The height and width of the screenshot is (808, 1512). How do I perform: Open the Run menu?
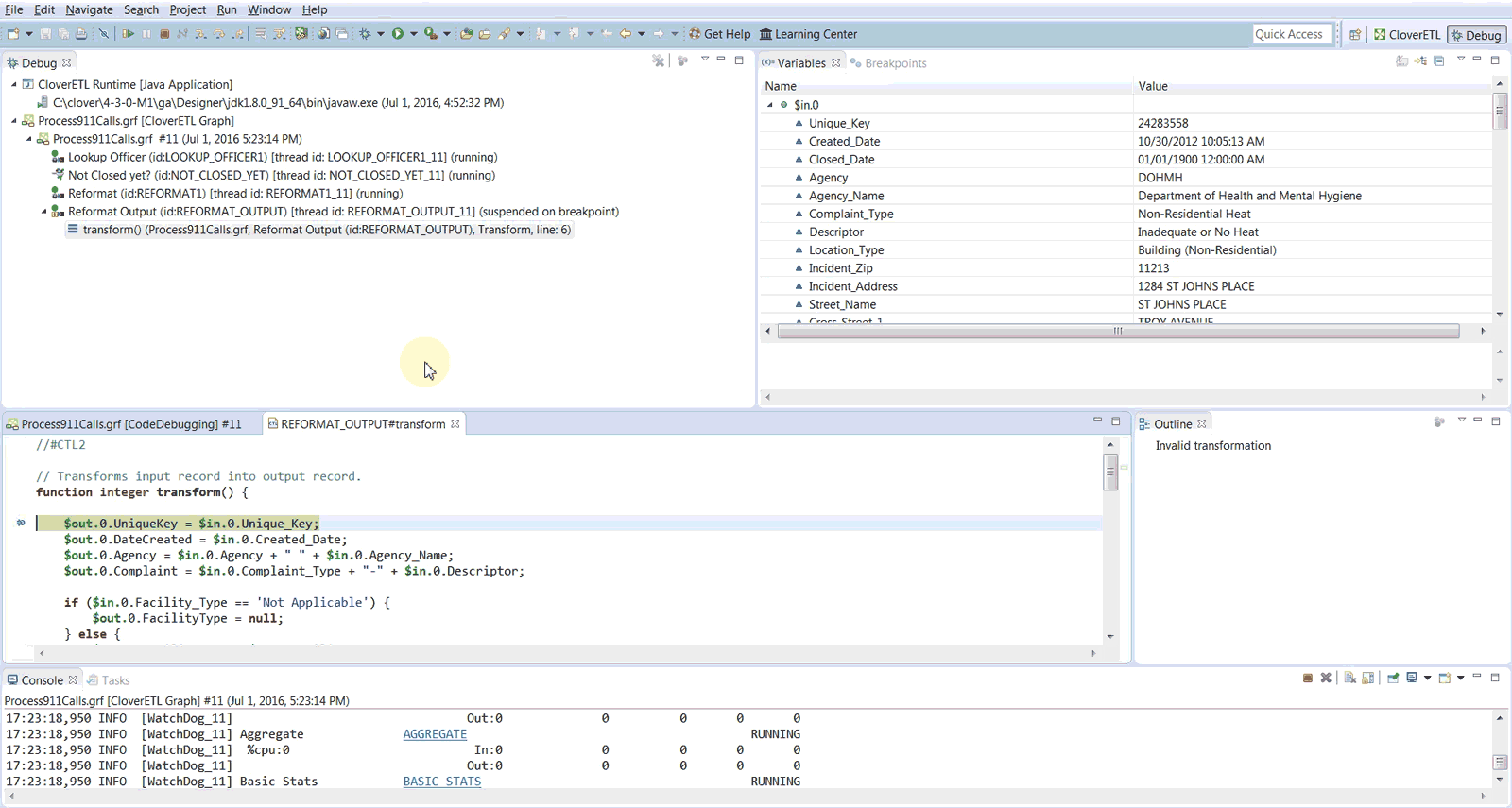coord(227,9)
